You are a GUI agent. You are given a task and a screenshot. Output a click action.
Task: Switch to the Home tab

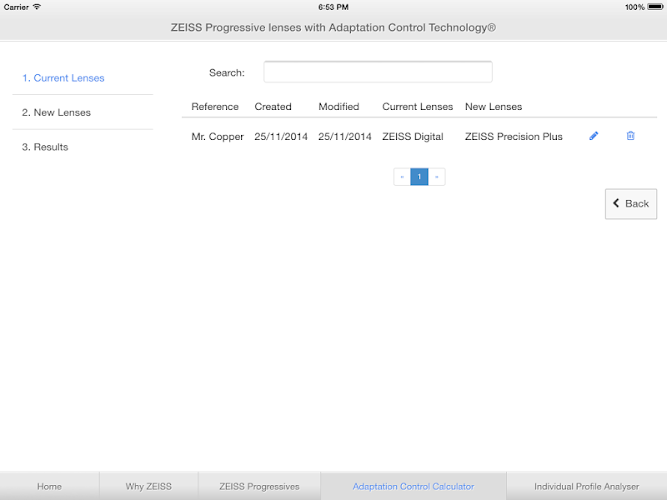(49, 486)
